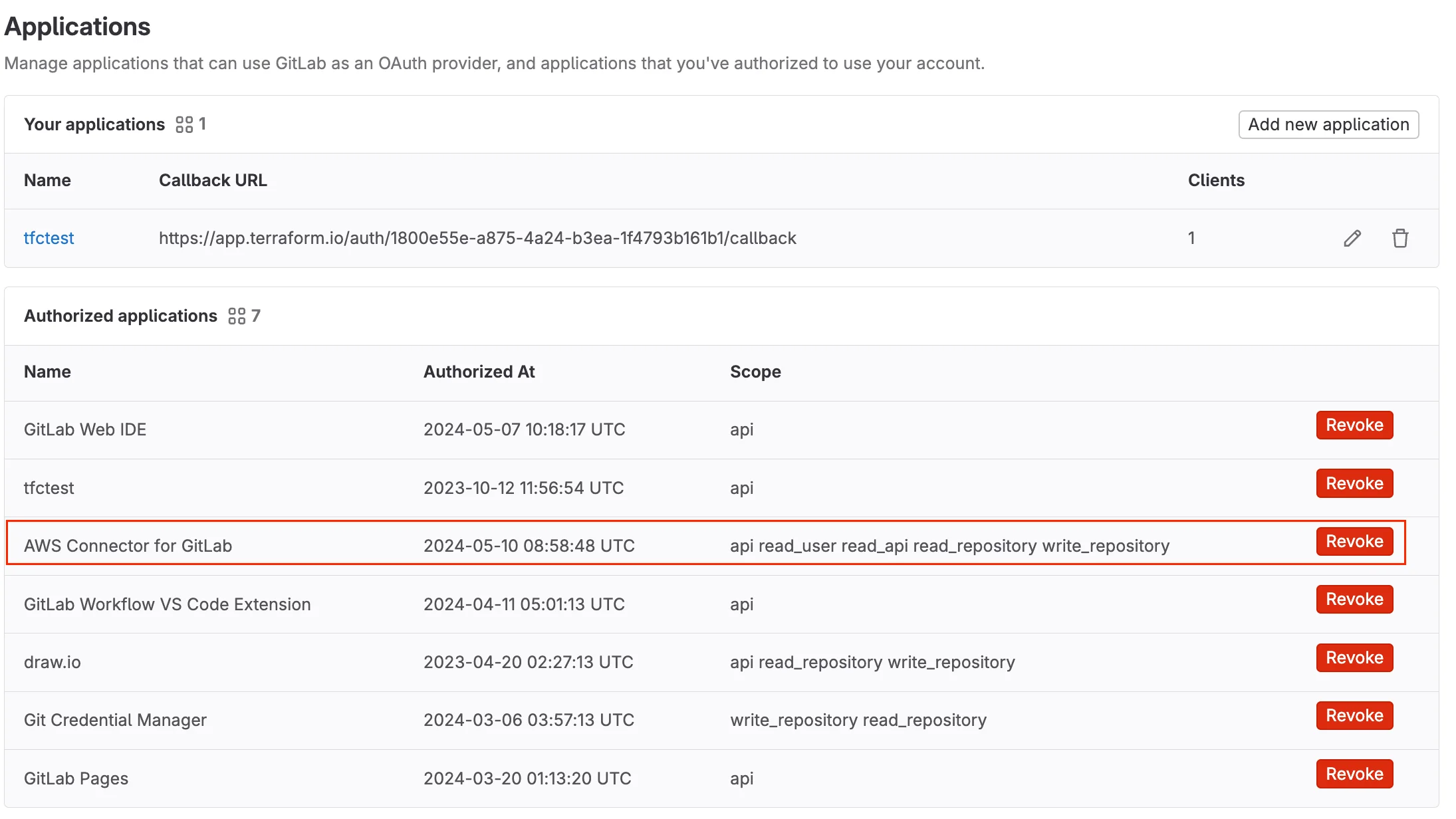
Task: Revoke the Git Credential Manager authorization
Action: (1354, 715)
